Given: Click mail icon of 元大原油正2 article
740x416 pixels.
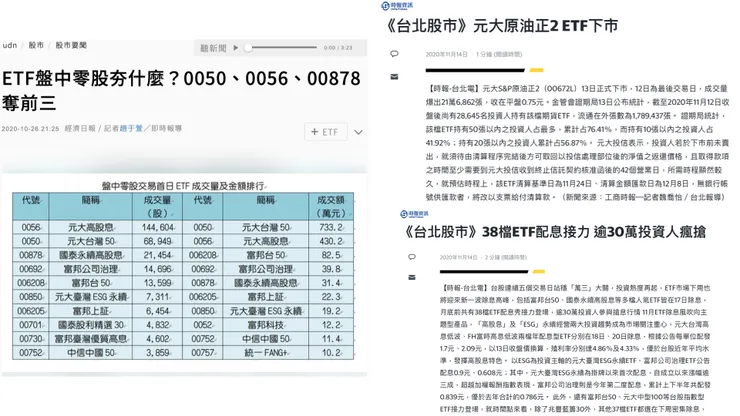Looking at the screenshot, I should pyautogui.click(x=395, y=76).
